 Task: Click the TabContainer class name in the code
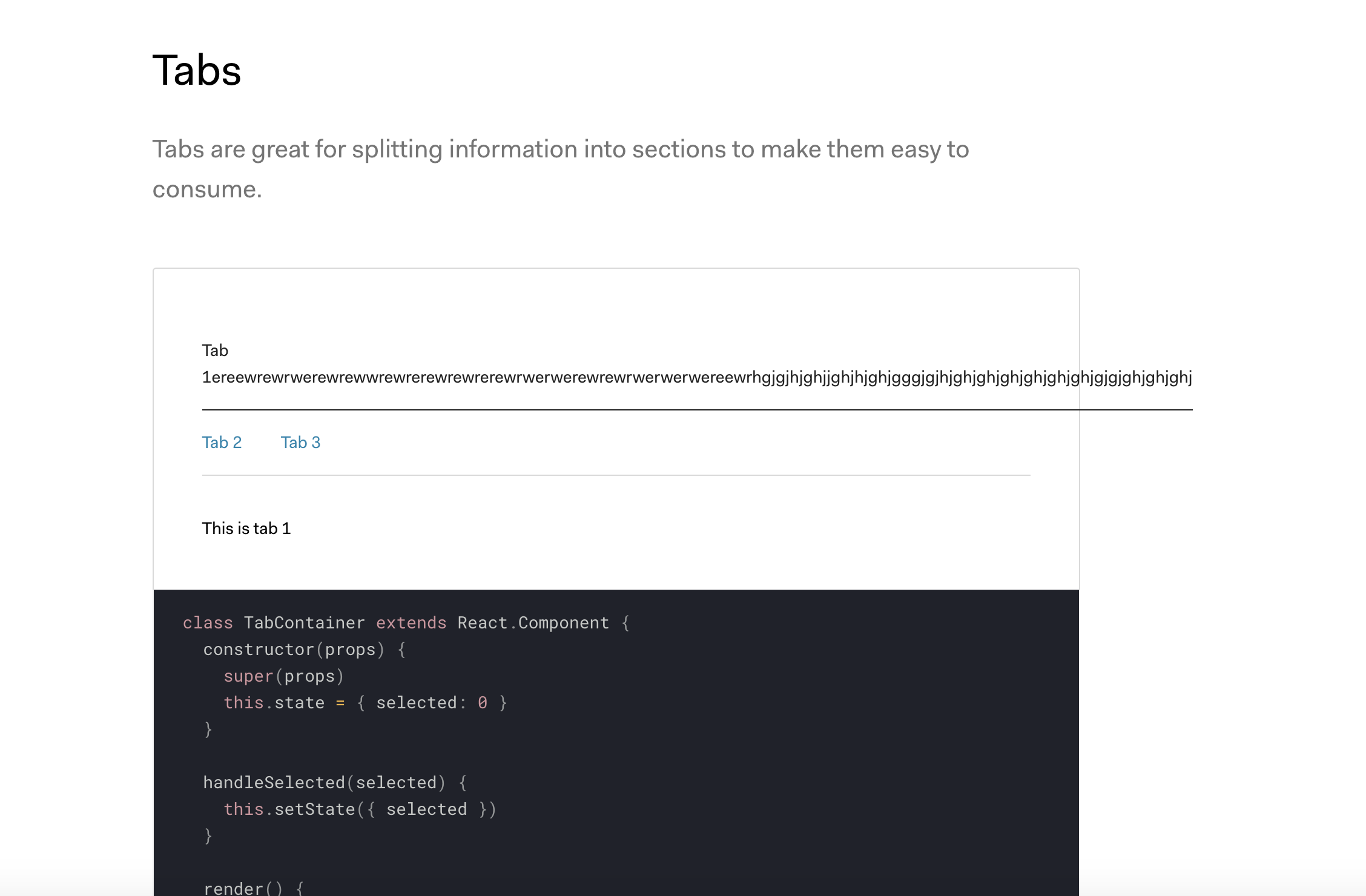(x=304, y=622)
